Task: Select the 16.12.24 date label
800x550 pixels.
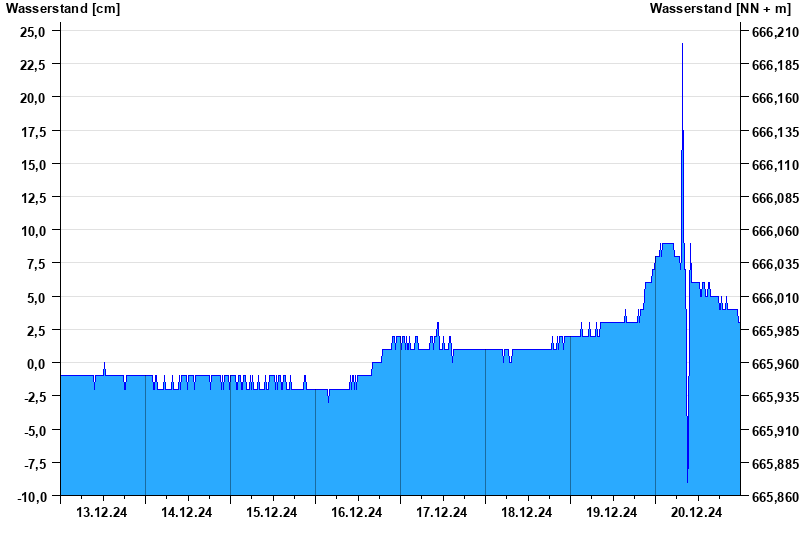Action: 357,512
